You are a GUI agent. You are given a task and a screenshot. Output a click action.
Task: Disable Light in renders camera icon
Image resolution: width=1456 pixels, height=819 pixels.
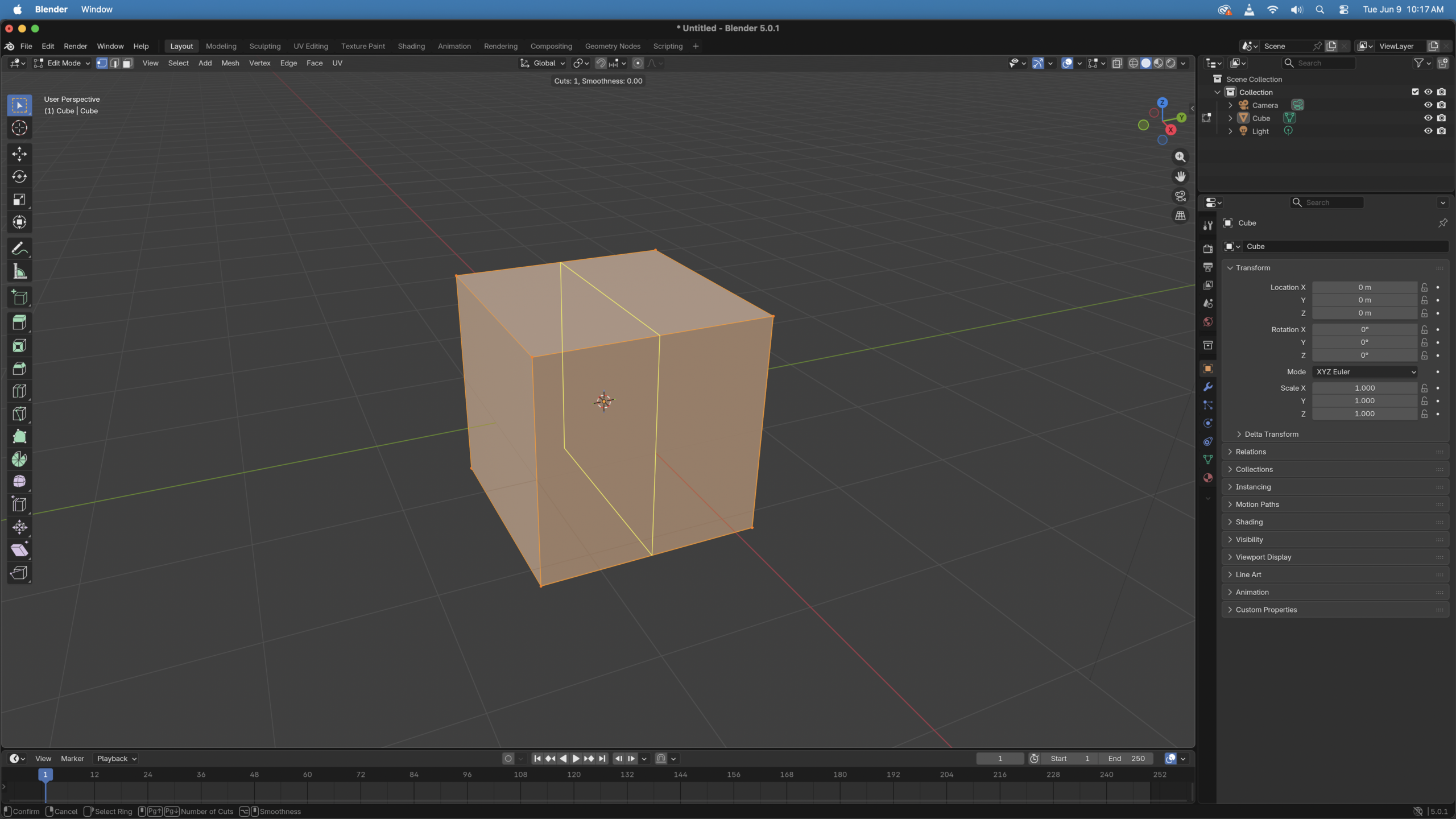pyautogui.click(x=1441, y=131)
